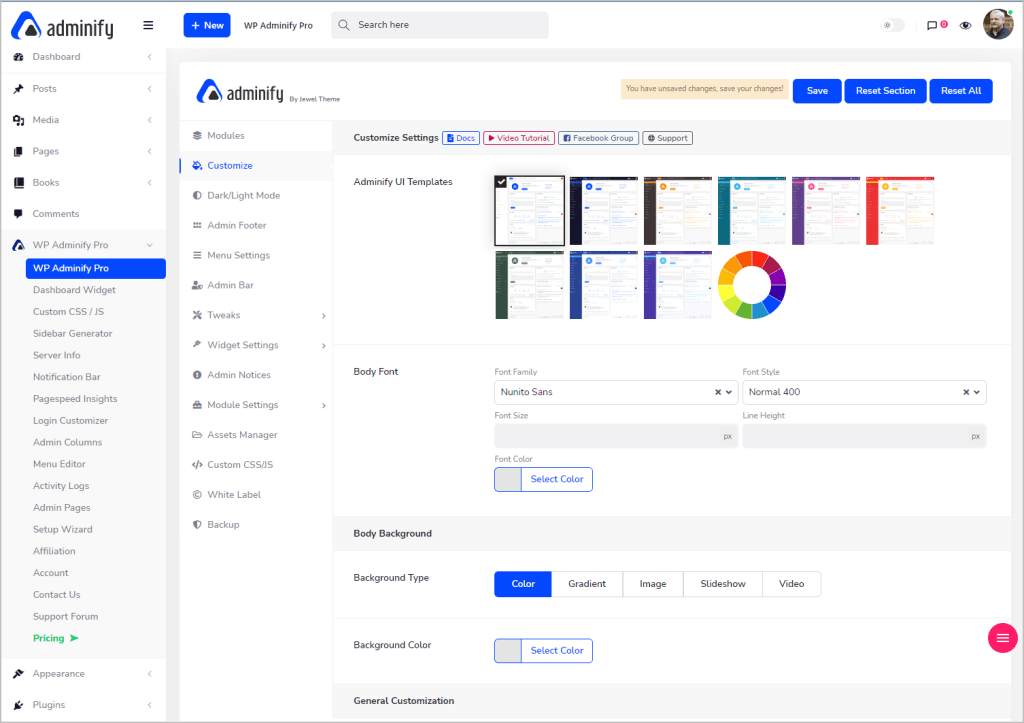Viewport: 1024px width, 723px height.
Task: Open the Docs link
Action: (461, 138)
